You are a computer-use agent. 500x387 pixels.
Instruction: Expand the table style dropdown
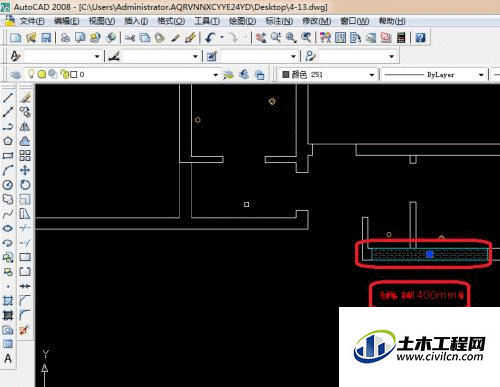(x=293, y=56)
